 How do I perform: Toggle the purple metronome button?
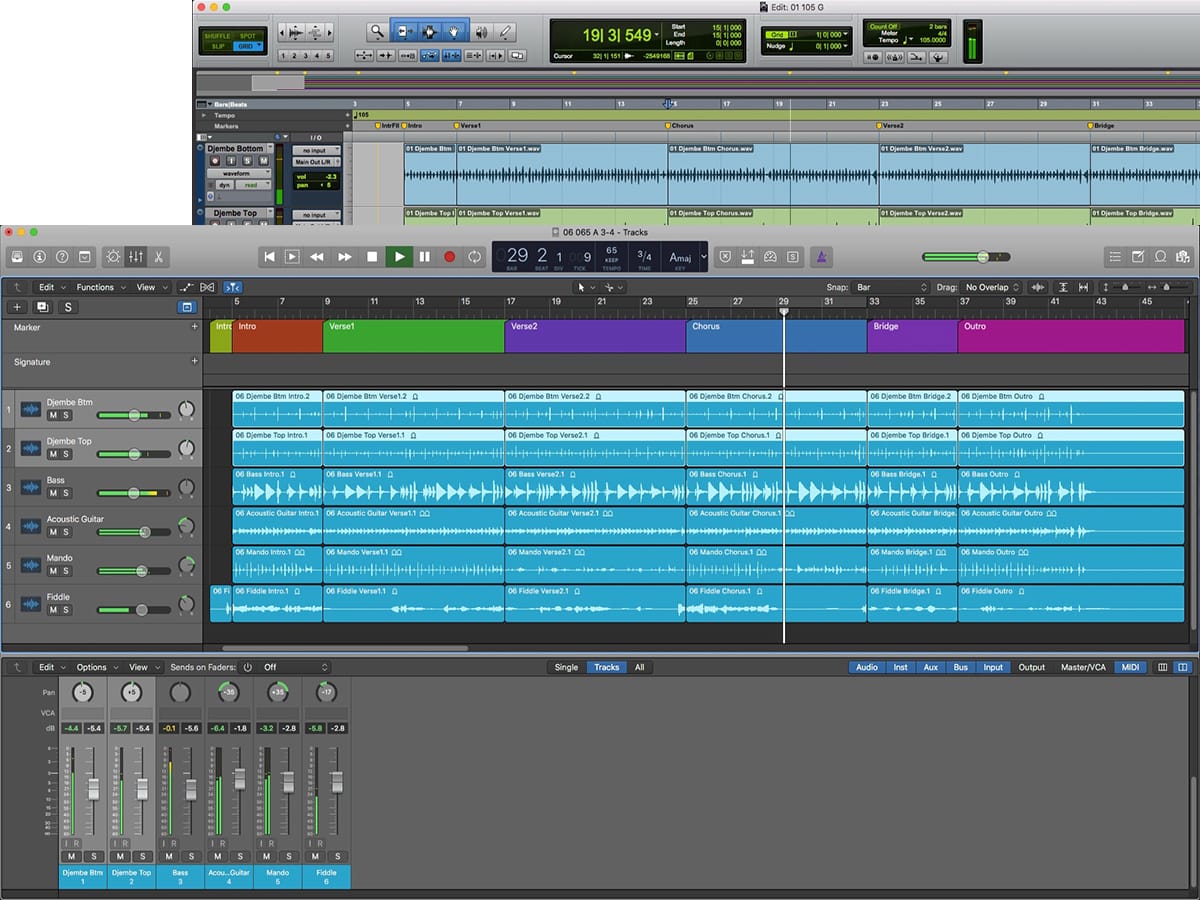(820, 257)
